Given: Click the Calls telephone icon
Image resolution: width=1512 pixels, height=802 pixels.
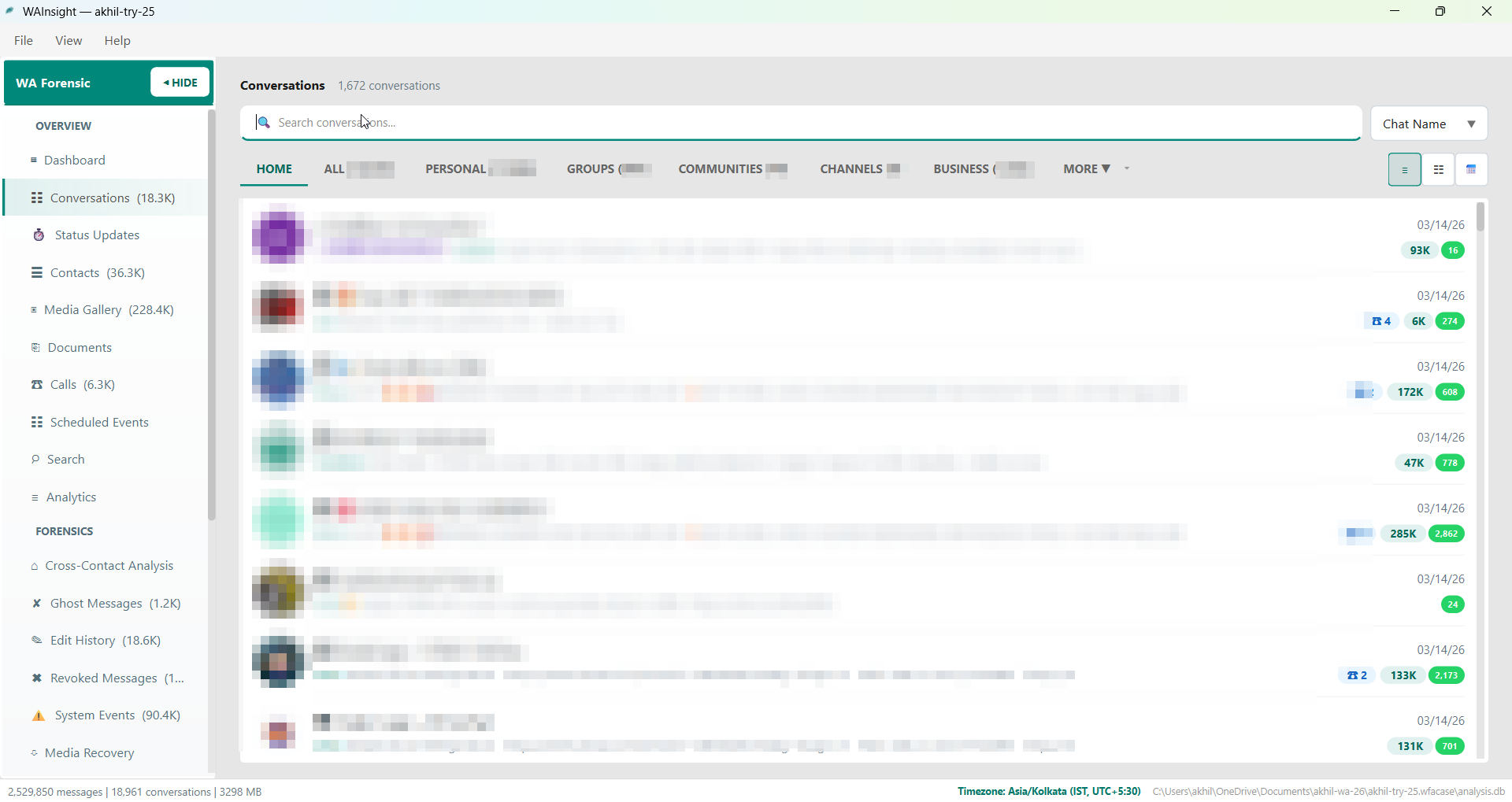Looking at the screenshot, I should (x=36, y=385).
